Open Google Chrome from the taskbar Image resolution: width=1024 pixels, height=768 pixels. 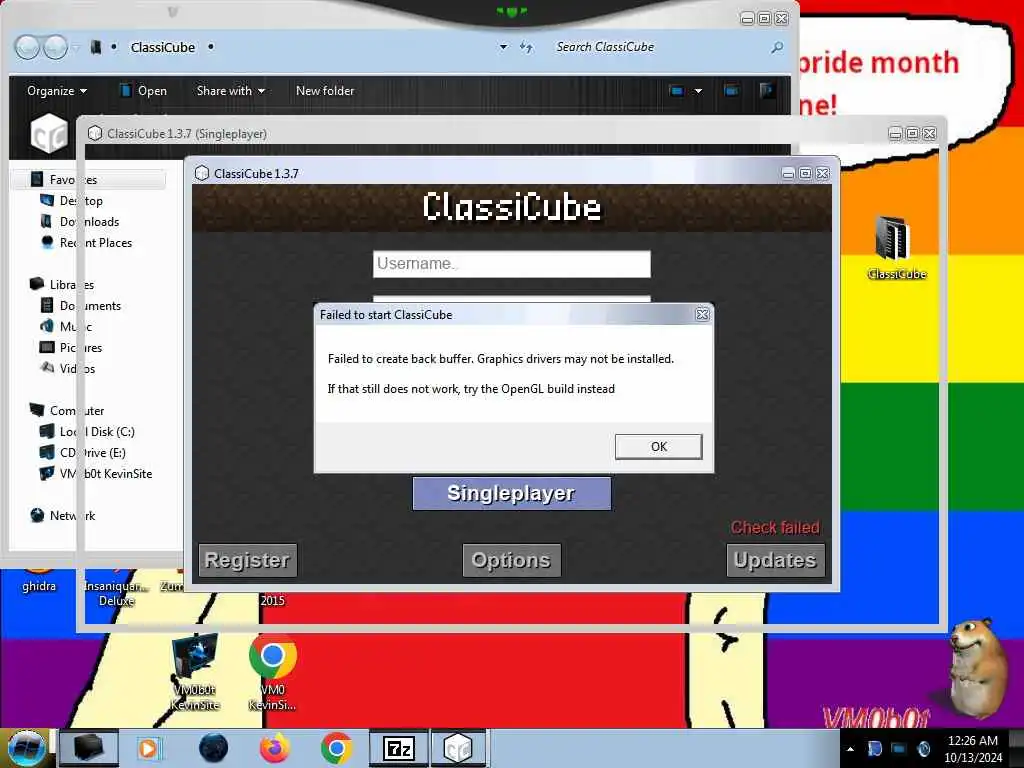pyautogui.click(x=336, y=748)
